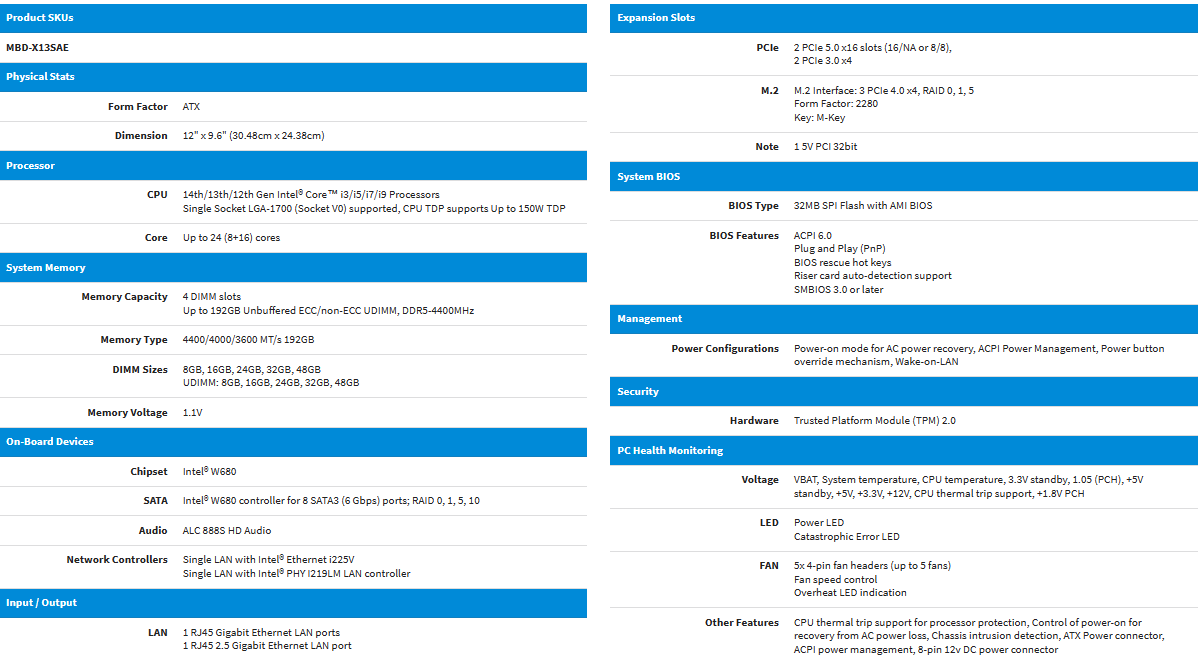
Task: Click the 'Key: M-Key' line
Action: (x=820, y=118)
